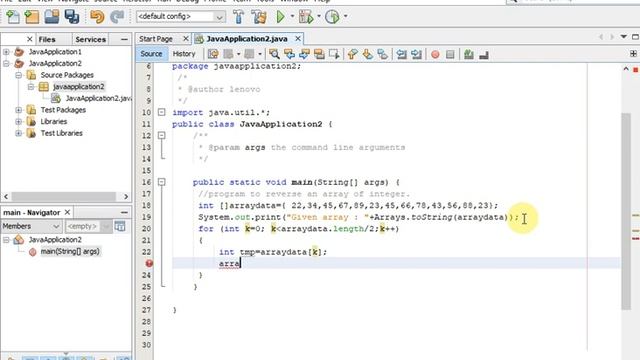Close the main - Navigator panel

67,212
